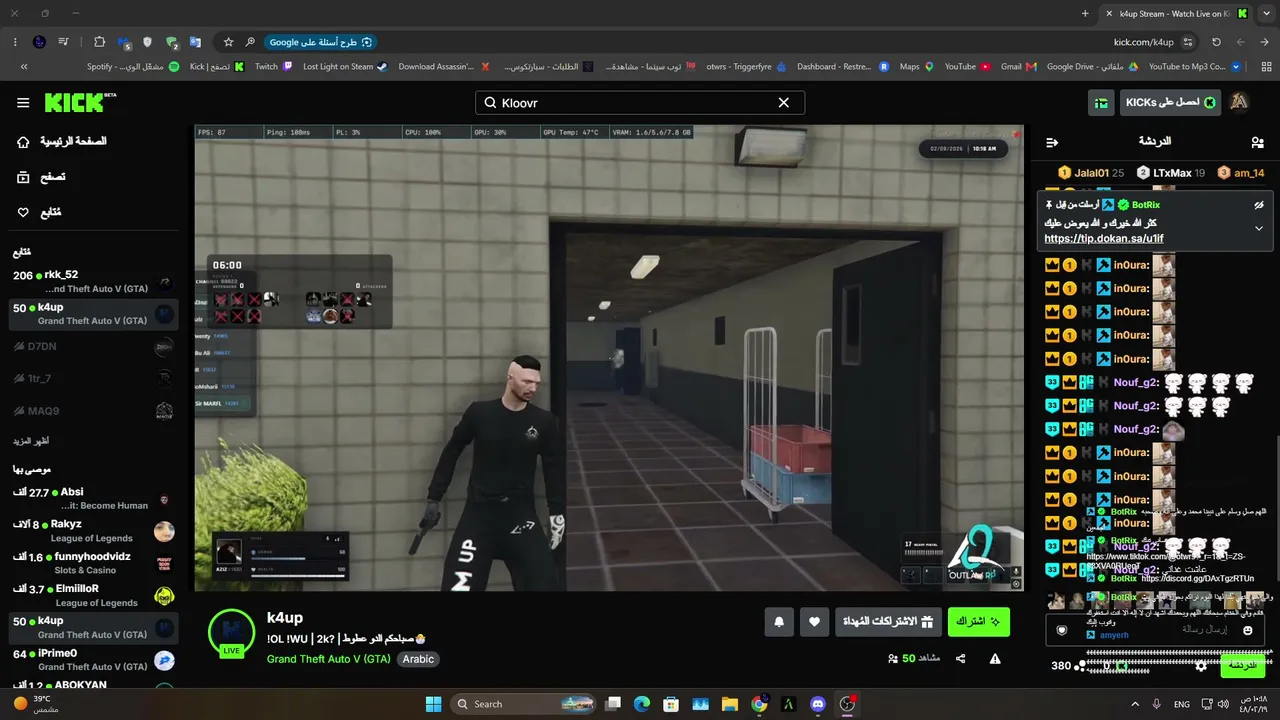Click the Ask Google chip in address bar
This screenshot has width=1280, height=720.
point(320,42)
